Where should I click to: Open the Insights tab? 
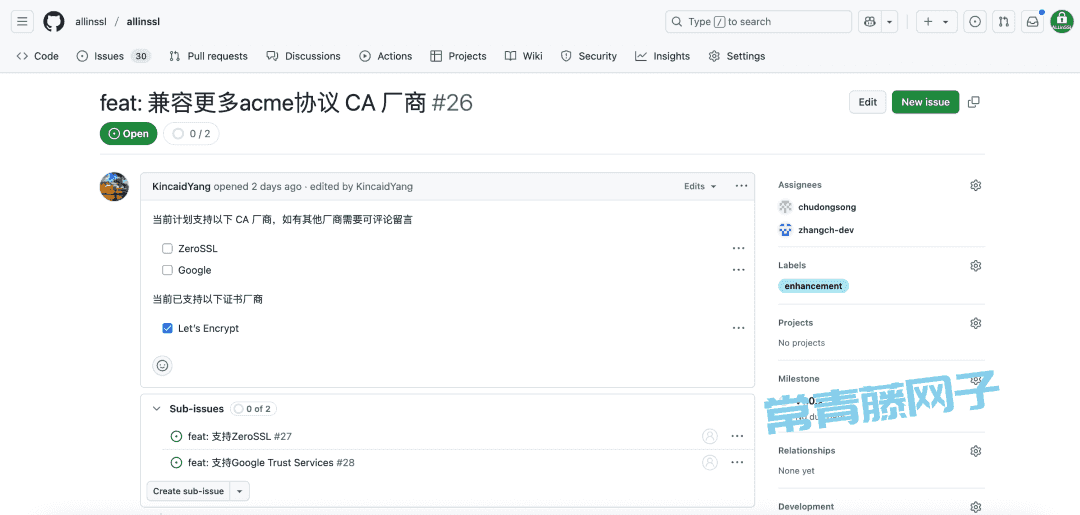tap(663, 56)
